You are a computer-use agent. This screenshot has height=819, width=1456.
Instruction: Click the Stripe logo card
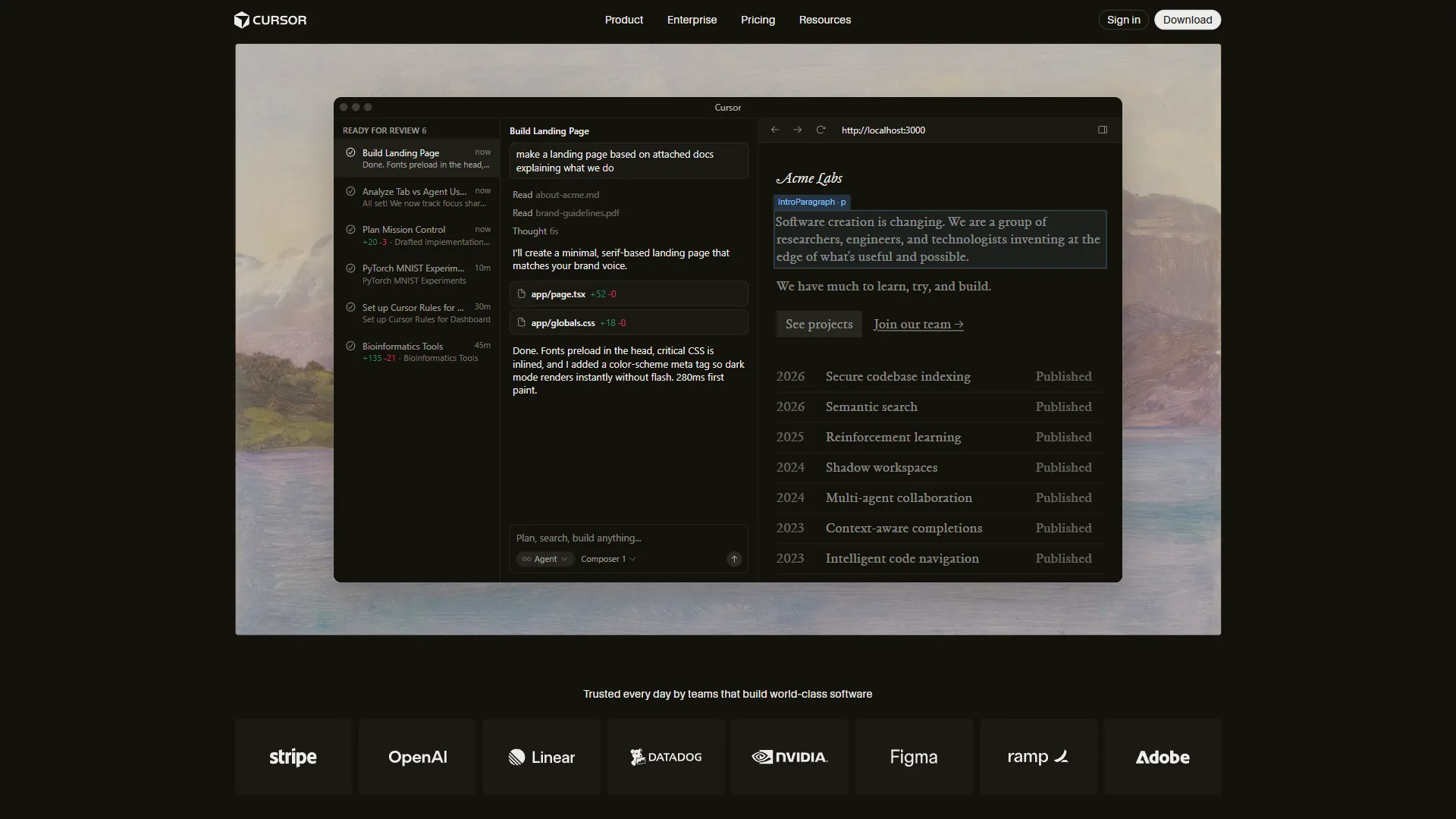tap(293, 757)
